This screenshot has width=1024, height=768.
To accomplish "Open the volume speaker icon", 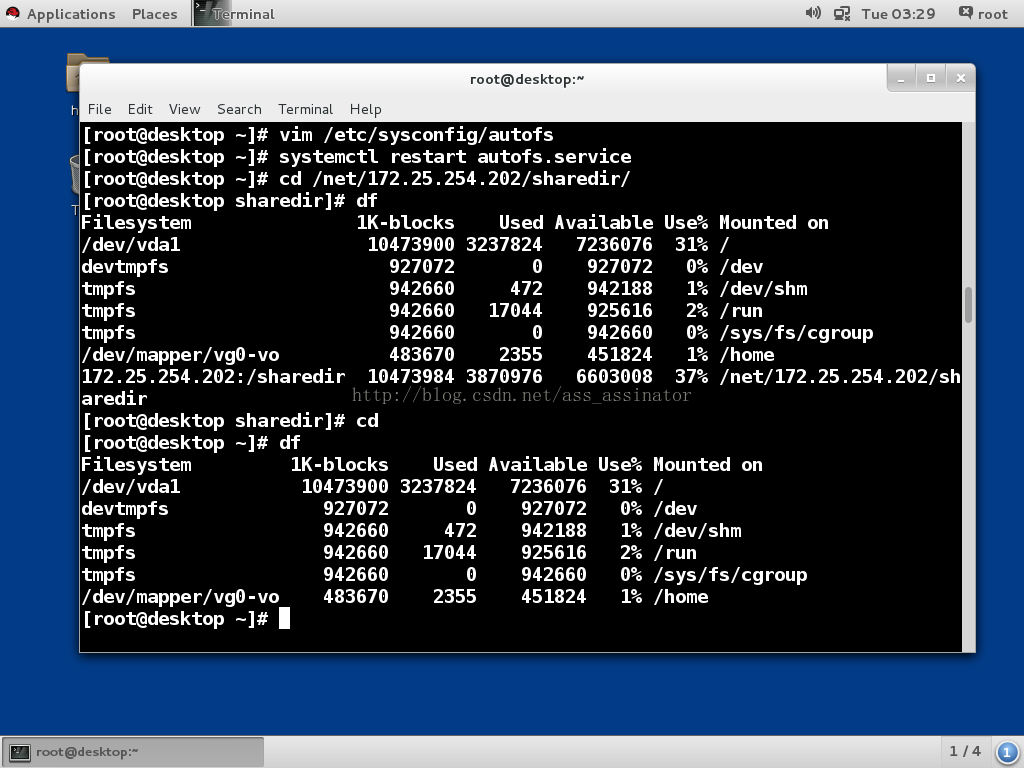I will [812, 13].
